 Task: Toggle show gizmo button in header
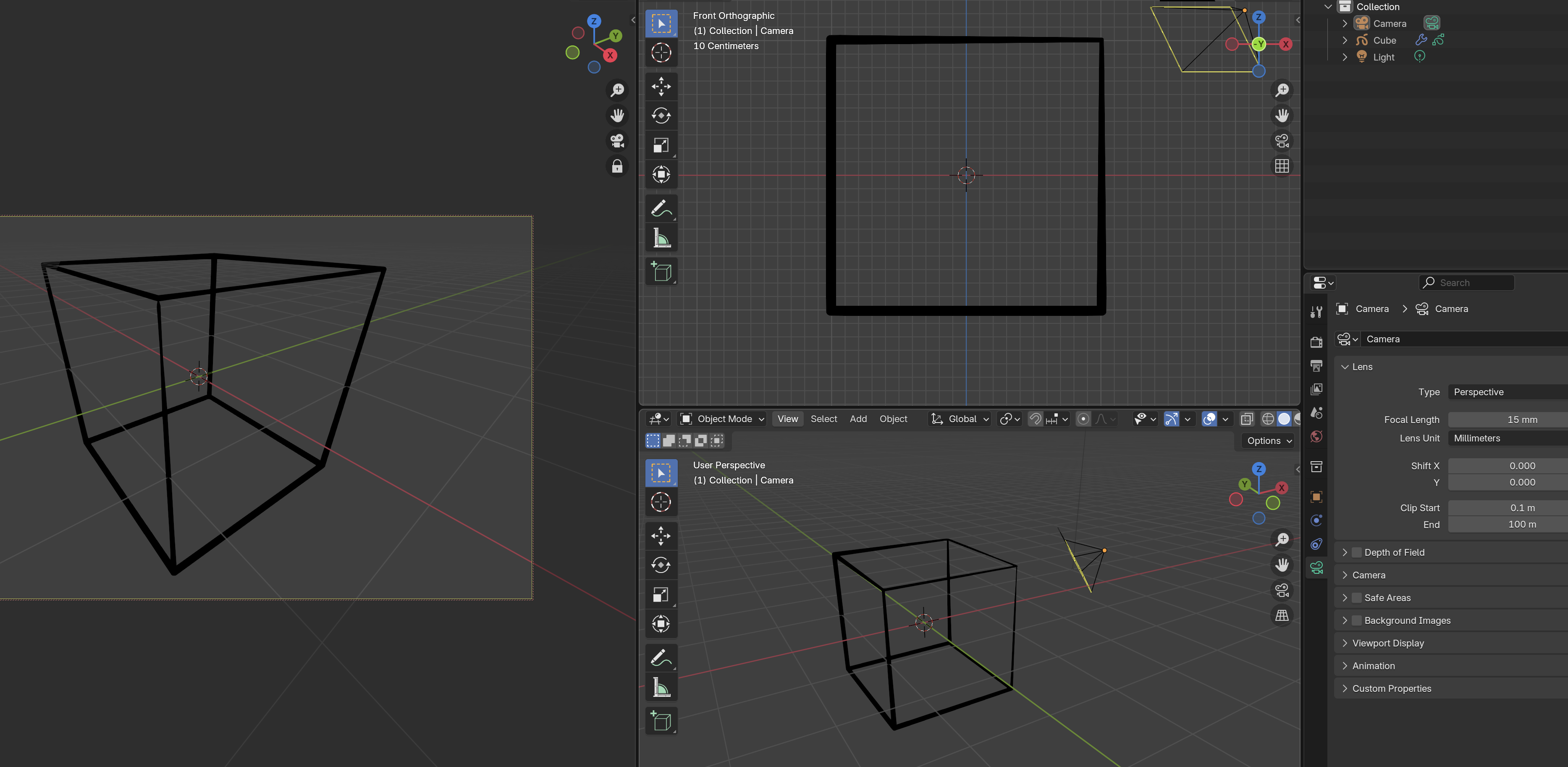1171,420
